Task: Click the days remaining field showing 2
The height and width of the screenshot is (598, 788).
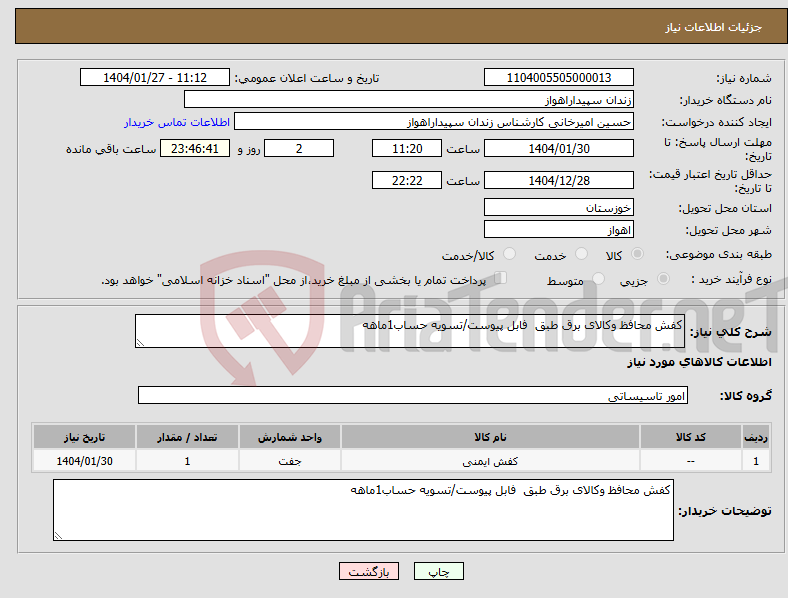Action: [x=299, y=149]
